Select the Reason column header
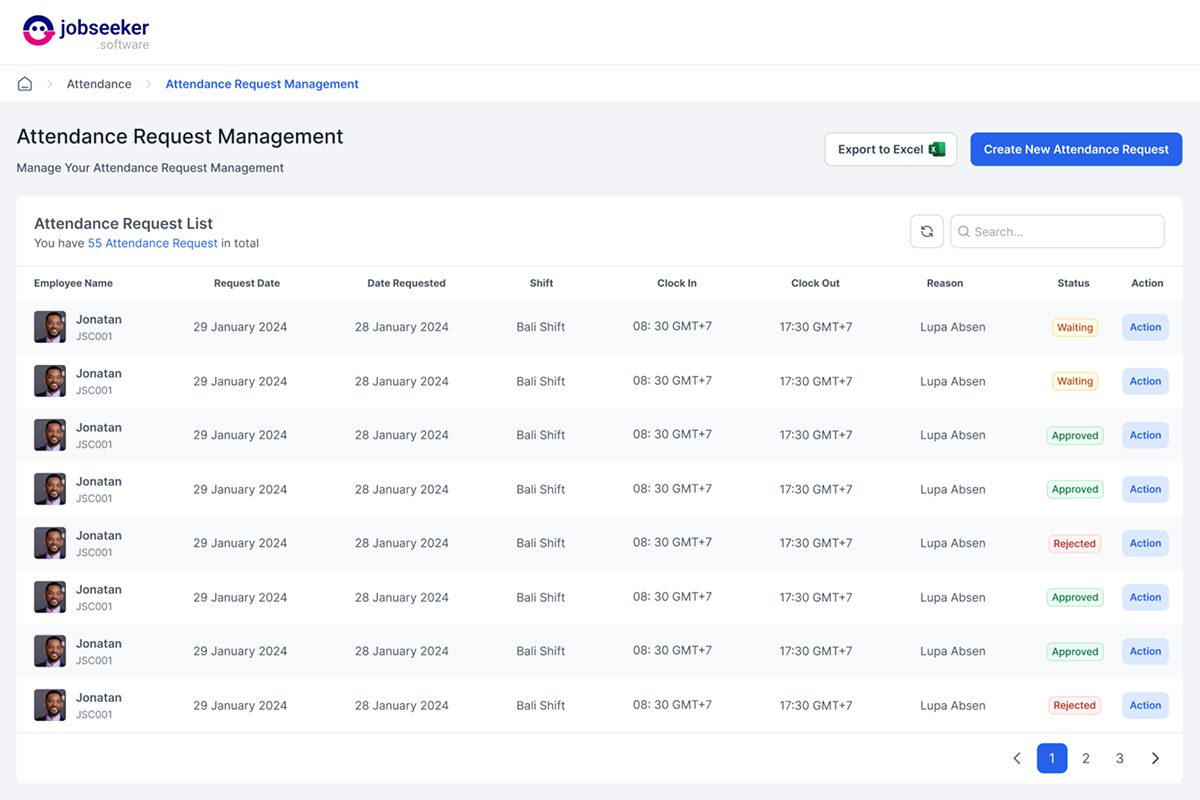 pyautogui.click(x=945, y=283)
